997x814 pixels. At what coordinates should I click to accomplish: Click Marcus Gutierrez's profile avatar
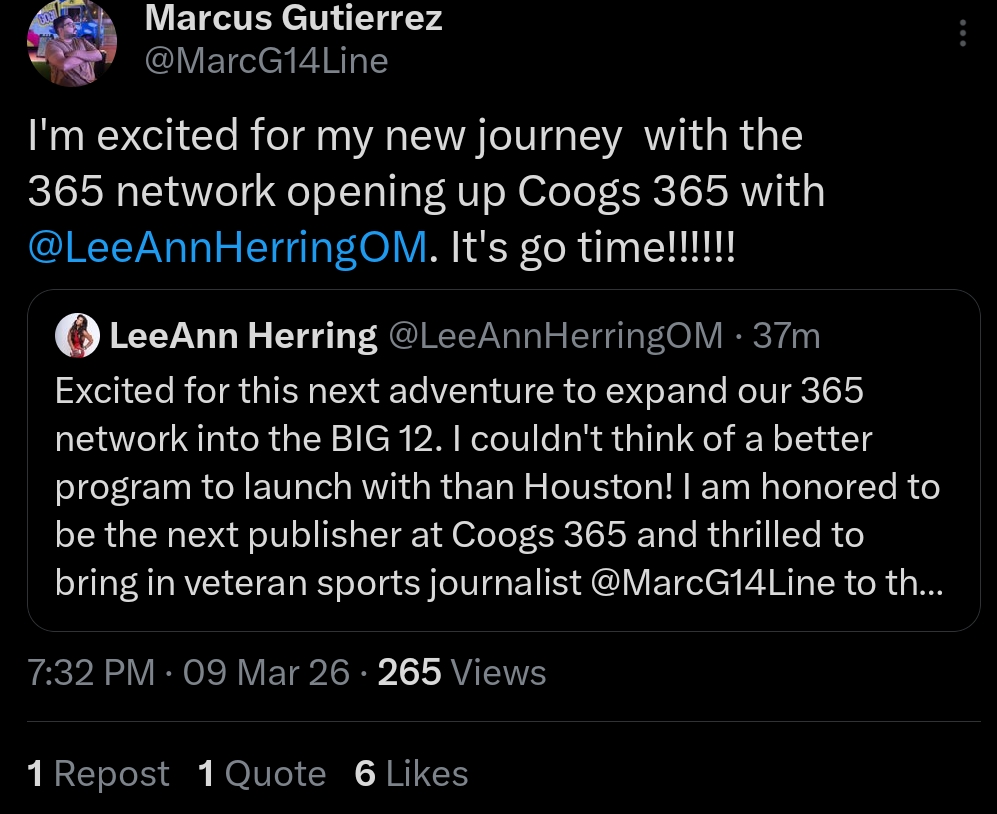pos(72,42)
